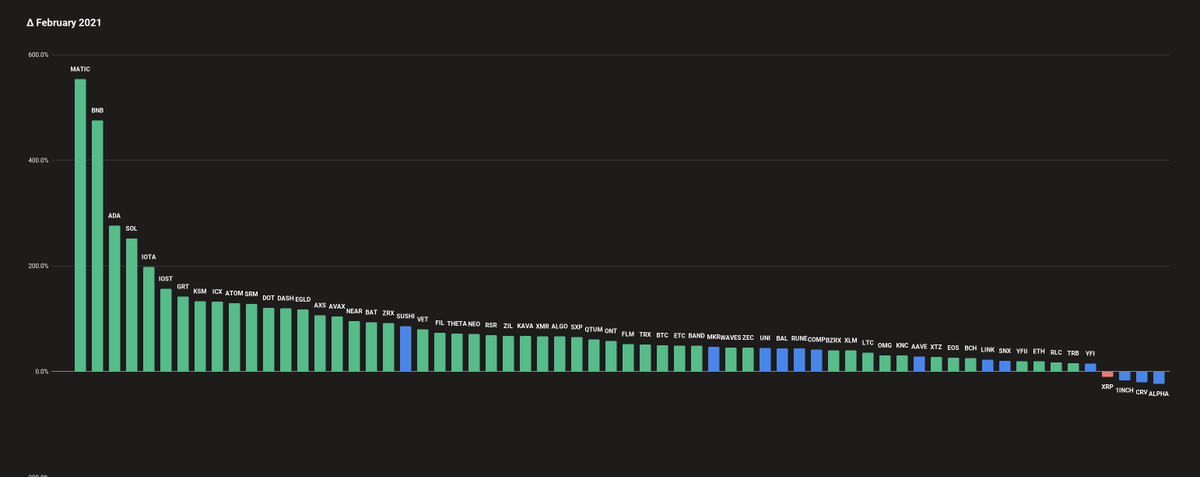Screen dimensions: 1200x477
Task: Click the 600.0% axis label
Action: (37, 55)
